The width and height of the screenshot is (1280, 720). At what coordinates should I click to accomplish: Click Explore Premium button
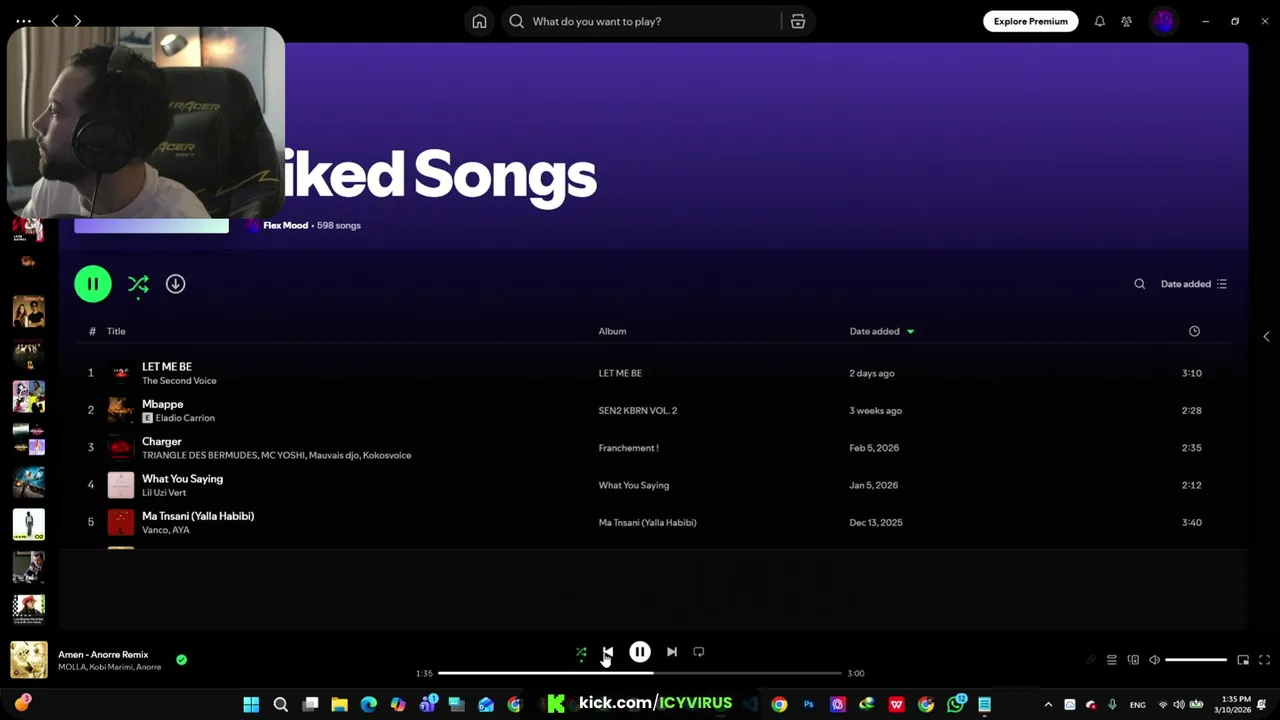(x=1031, y=21)
